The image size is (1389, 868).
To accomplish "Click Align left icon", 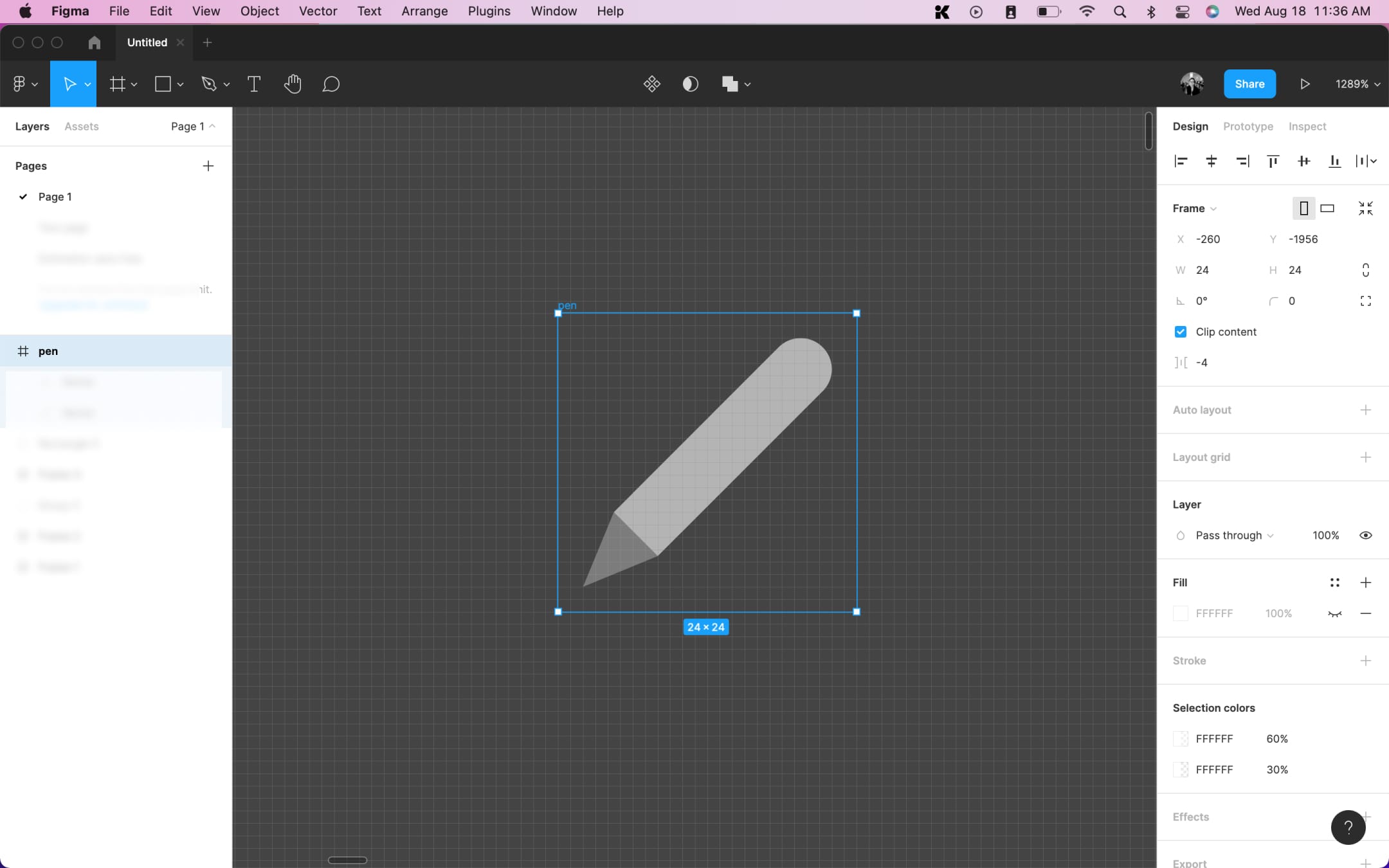I will point(1181,161).
